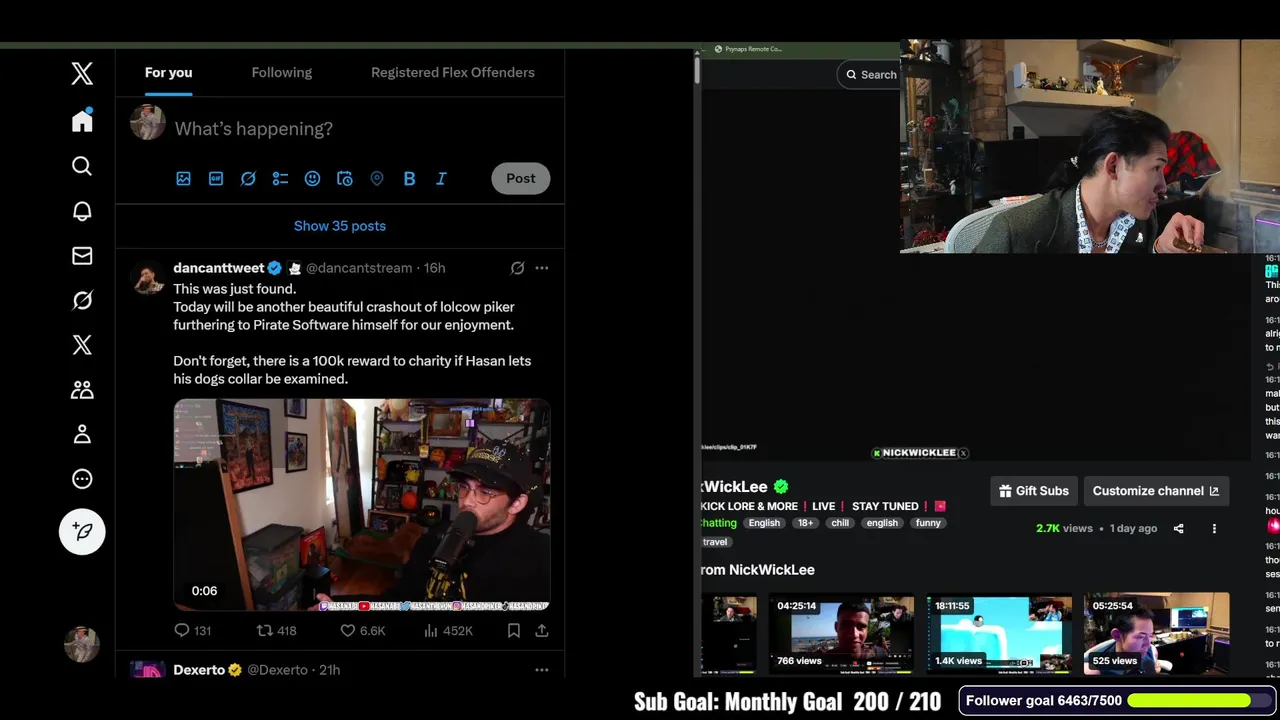Click the travel tag
The image size is (1280, 720).
715,542
